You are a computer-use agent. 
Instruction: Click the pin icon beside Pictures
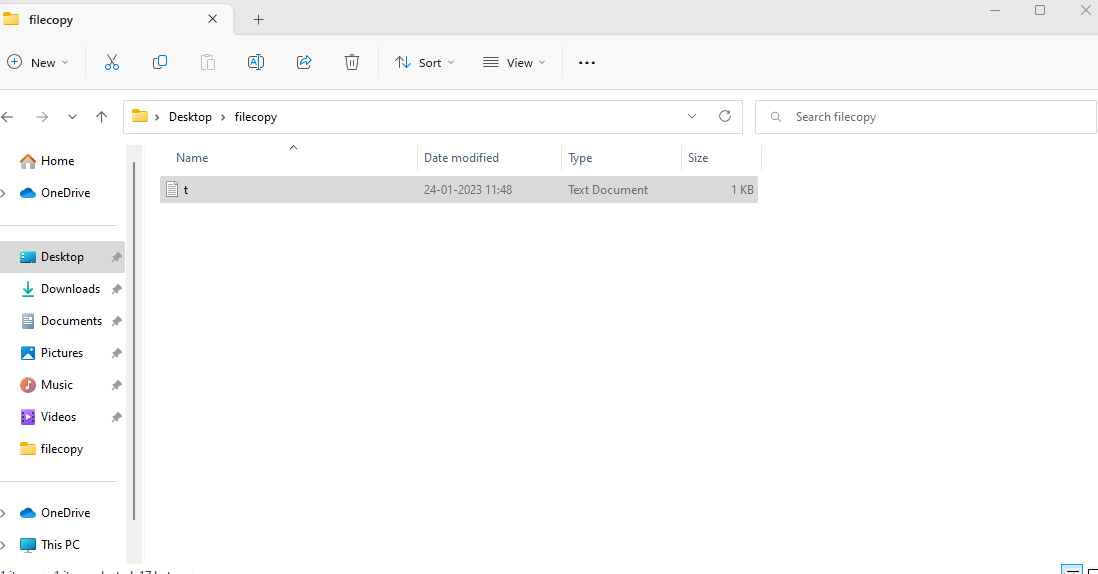(116, 354)
